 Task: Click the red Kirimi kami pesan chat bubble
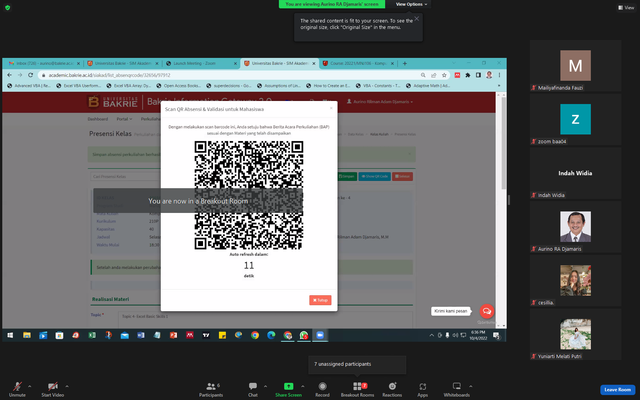[x=487, y=311]
